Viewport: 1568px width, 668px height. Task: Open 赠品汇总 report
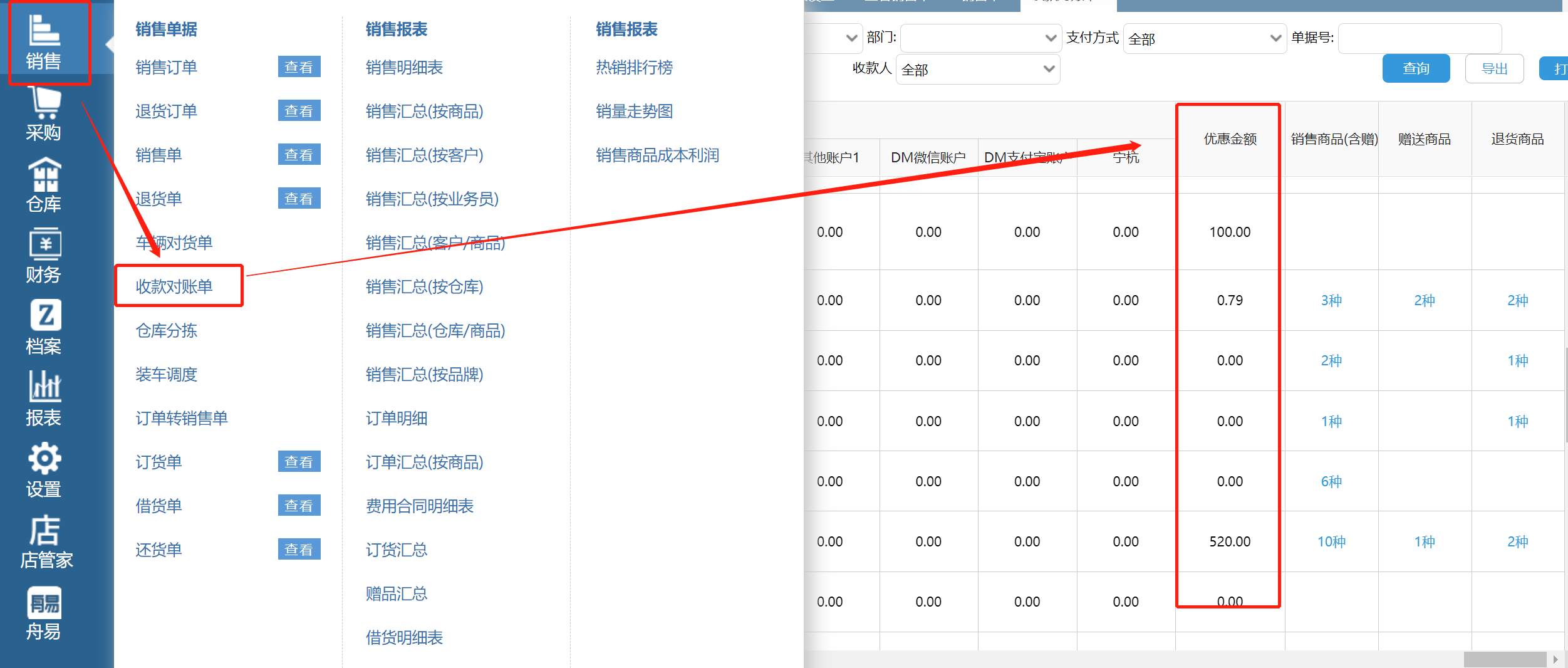(x=397, y=593)
